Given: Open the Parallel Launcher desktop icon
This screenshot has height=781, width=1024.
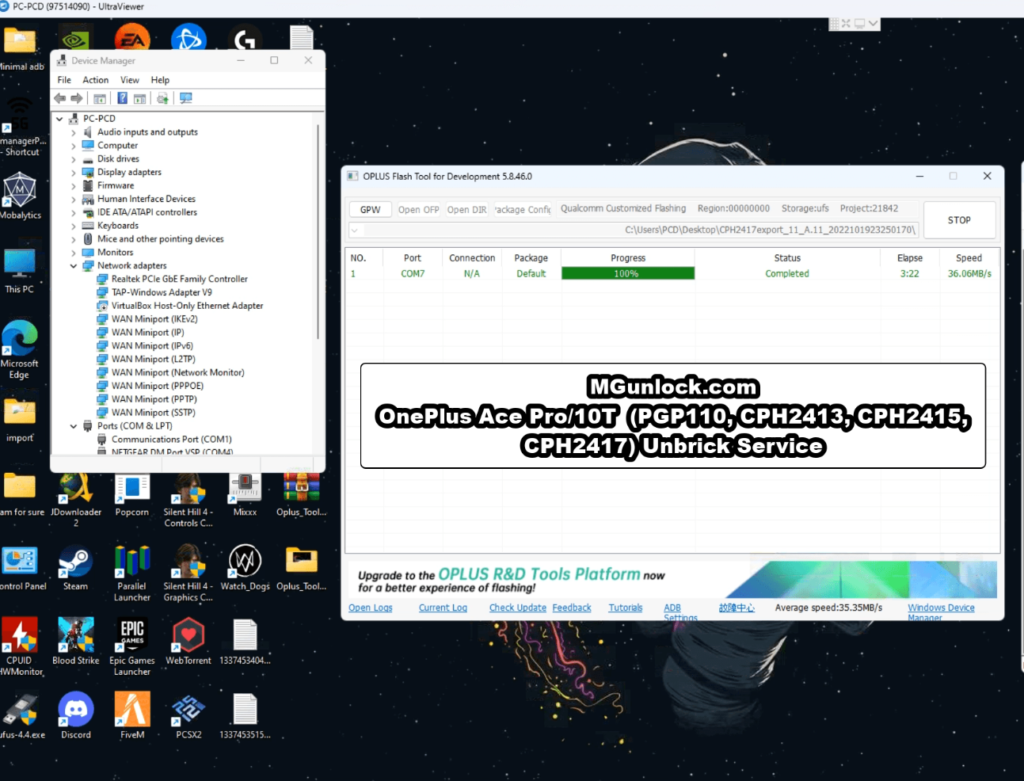Looking at the screenshot, I should click(x=132, y=573).
